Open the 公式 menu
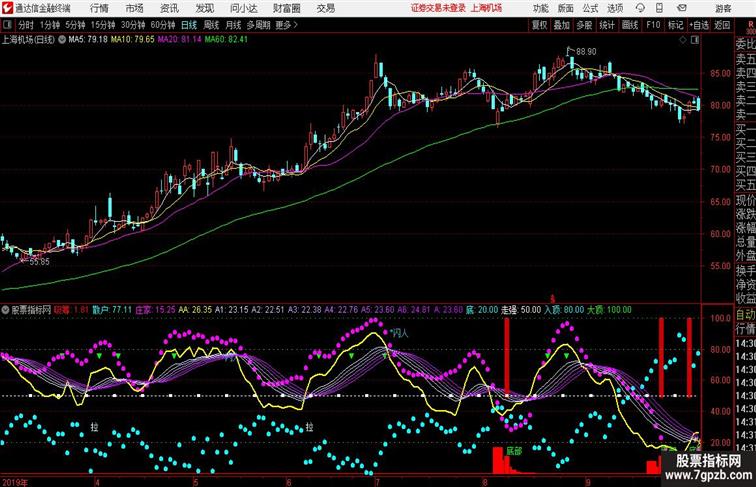Viewport: 756px width, 487px height. click(x=590, y=8)
